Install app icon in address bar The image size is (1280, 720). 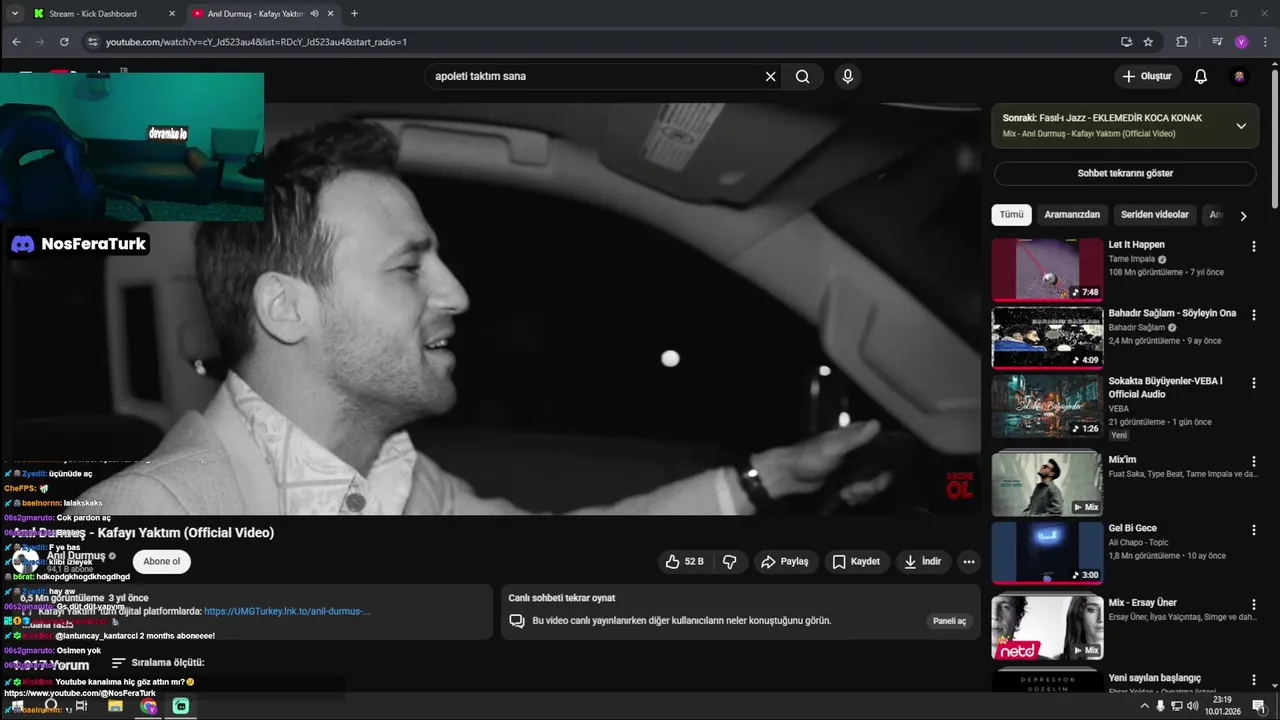(x=1126, y=42)
